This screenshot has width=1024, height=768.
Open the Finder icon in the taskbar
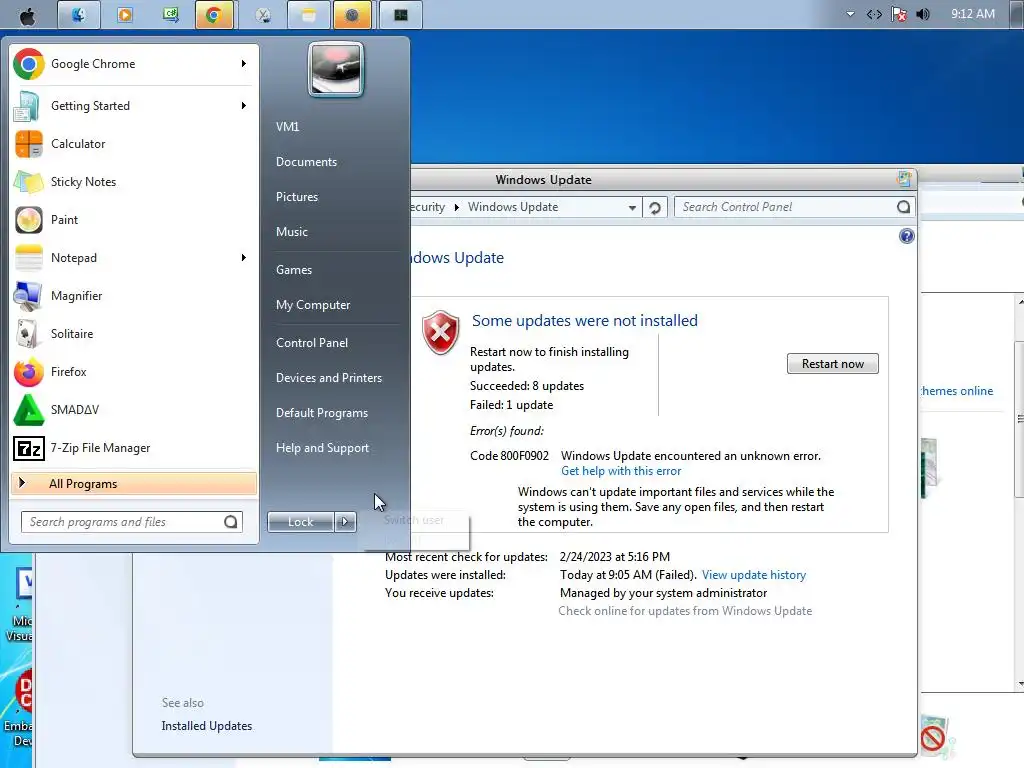click(x=78, y=15)
